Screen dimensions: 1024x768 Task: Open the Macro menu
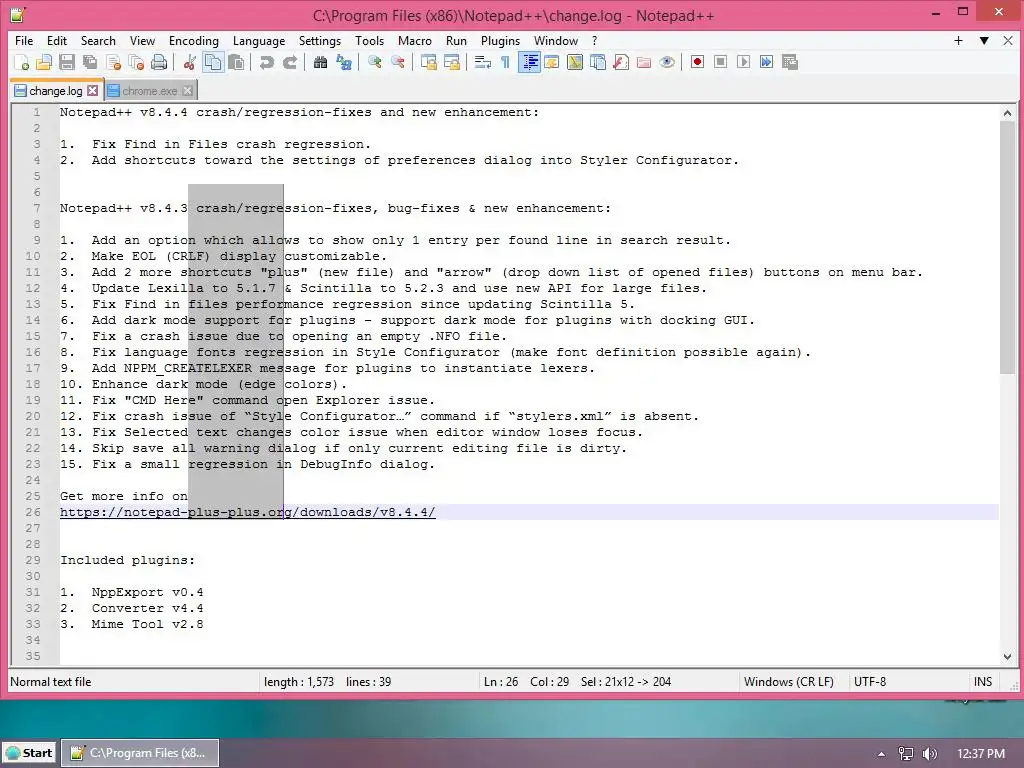415,40
